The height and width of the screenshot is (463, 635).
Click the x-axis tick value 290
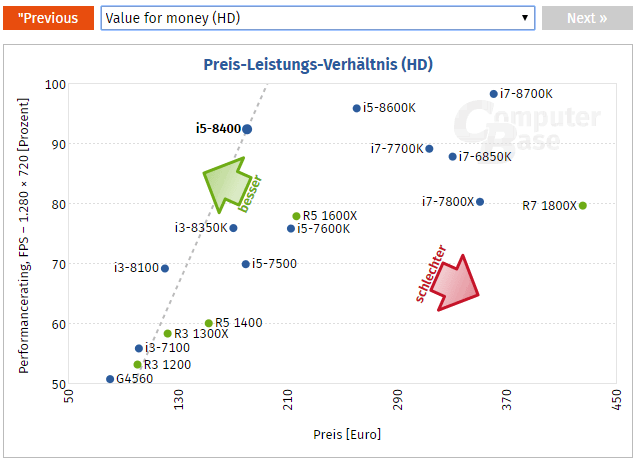click(398, 399)
